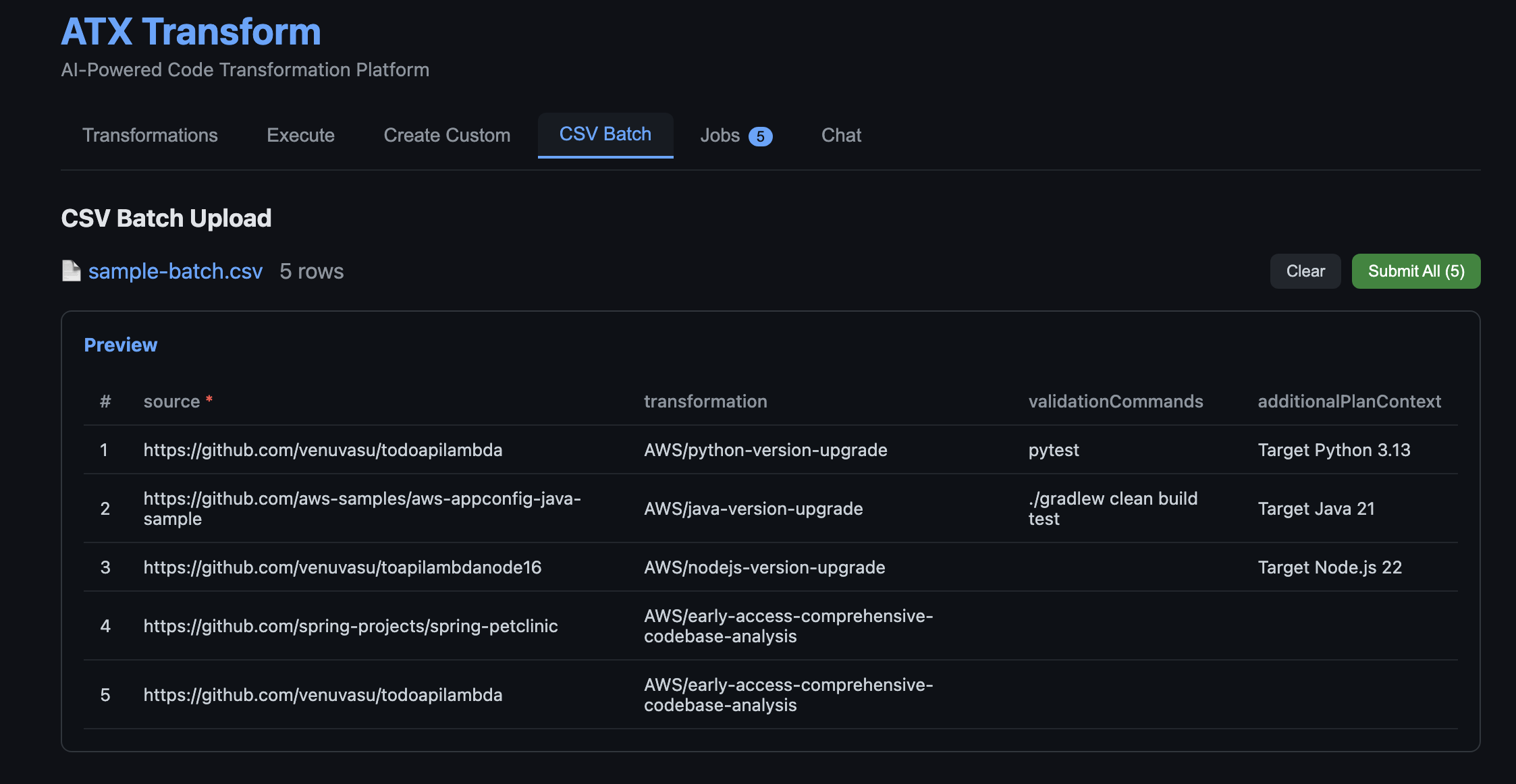This screenshot has width=1516, height=784.
Task: Click the ATX Transform title
Action: click(191, 32)
